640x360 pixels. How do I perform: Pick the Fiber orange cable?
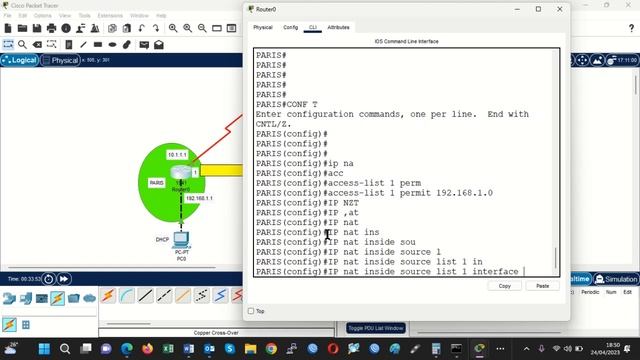click(183, 296)
